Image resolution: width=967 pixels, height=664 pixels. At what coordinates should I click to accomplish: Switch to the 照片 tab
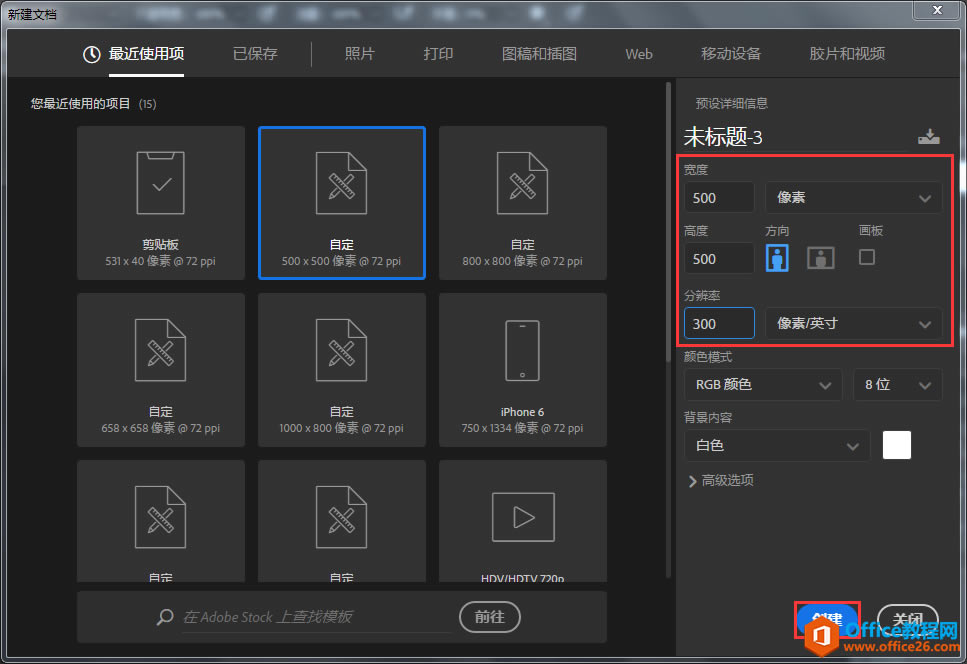click(360, 54)
